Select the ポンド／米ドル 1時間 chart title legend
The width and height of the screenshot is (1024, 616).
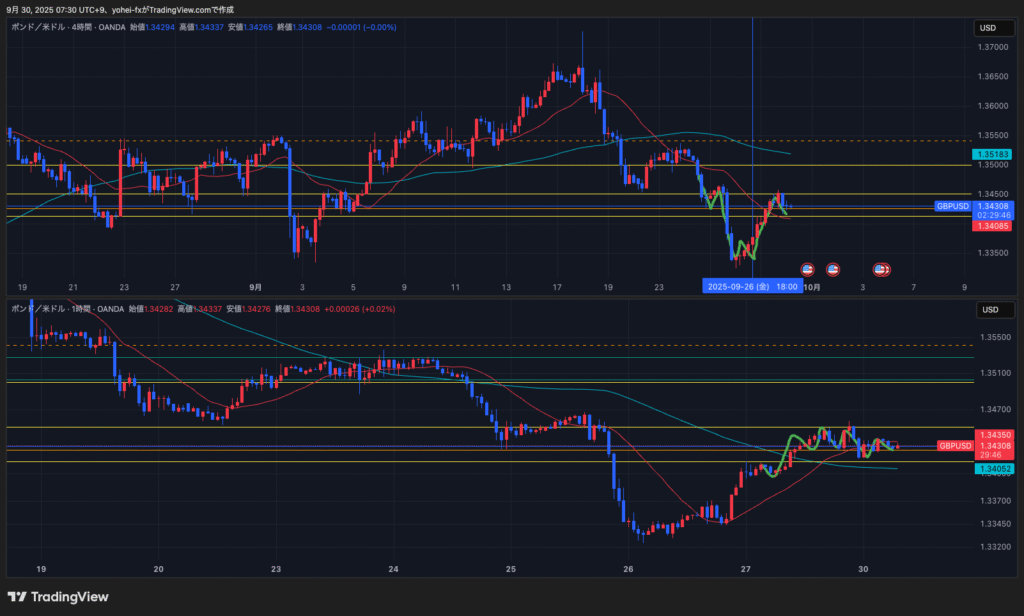coord(65,310)
